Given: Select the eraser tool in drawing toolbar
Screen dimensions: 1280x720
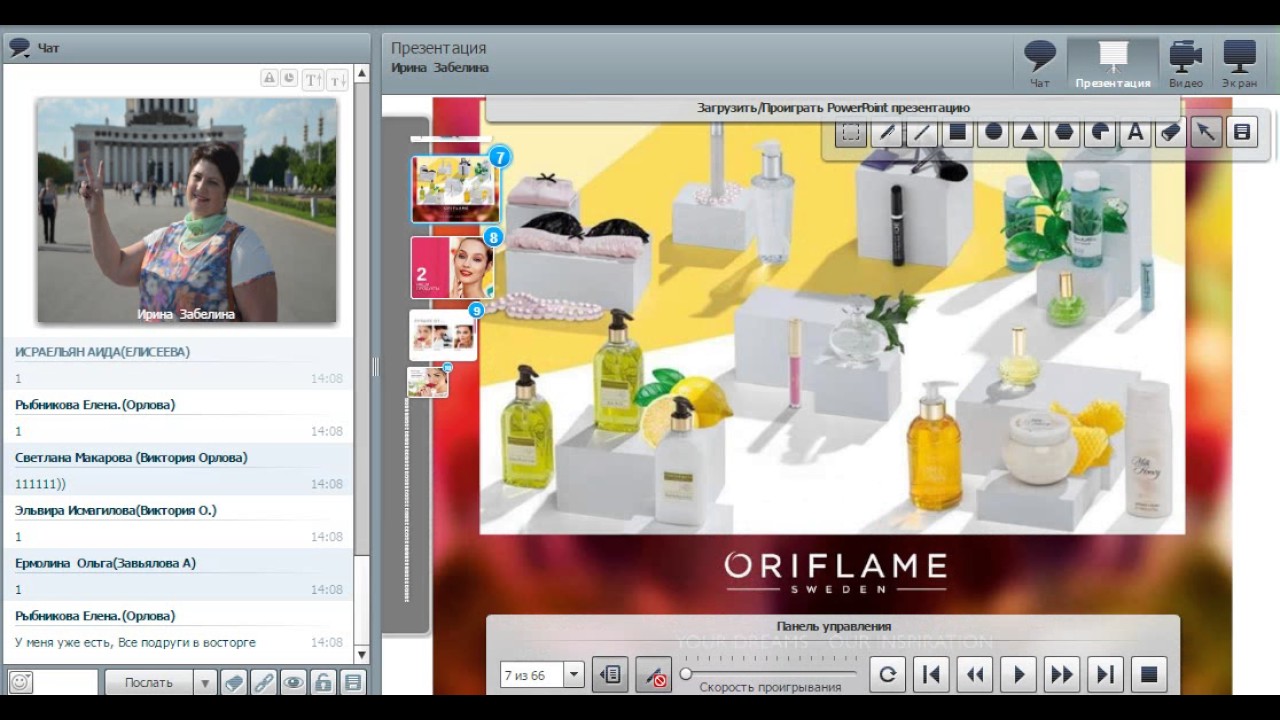Looking at the screenshot, I should click(1171, 133).
